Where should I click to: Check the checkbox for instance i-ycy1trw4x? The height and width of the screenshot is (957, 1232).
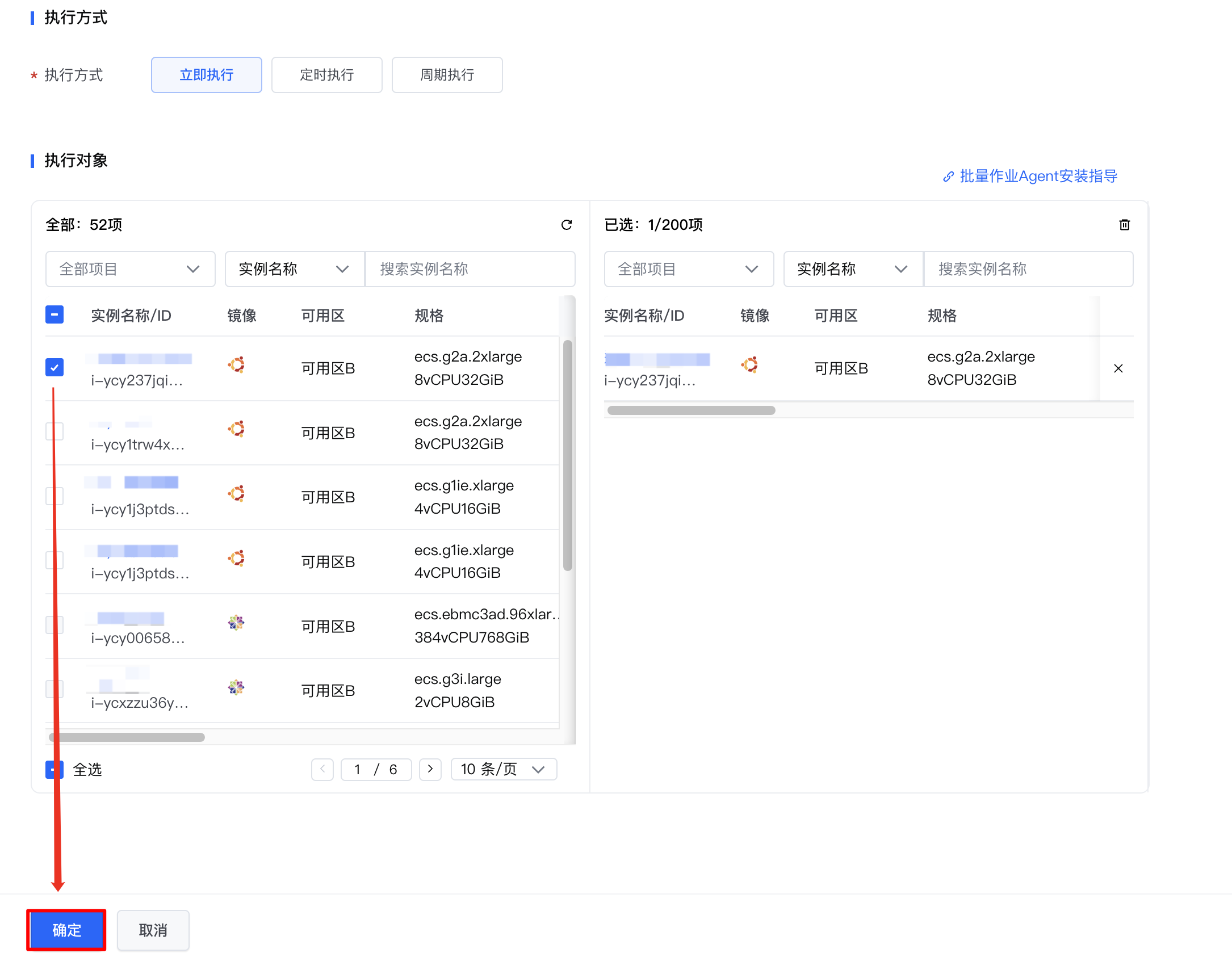55,432
